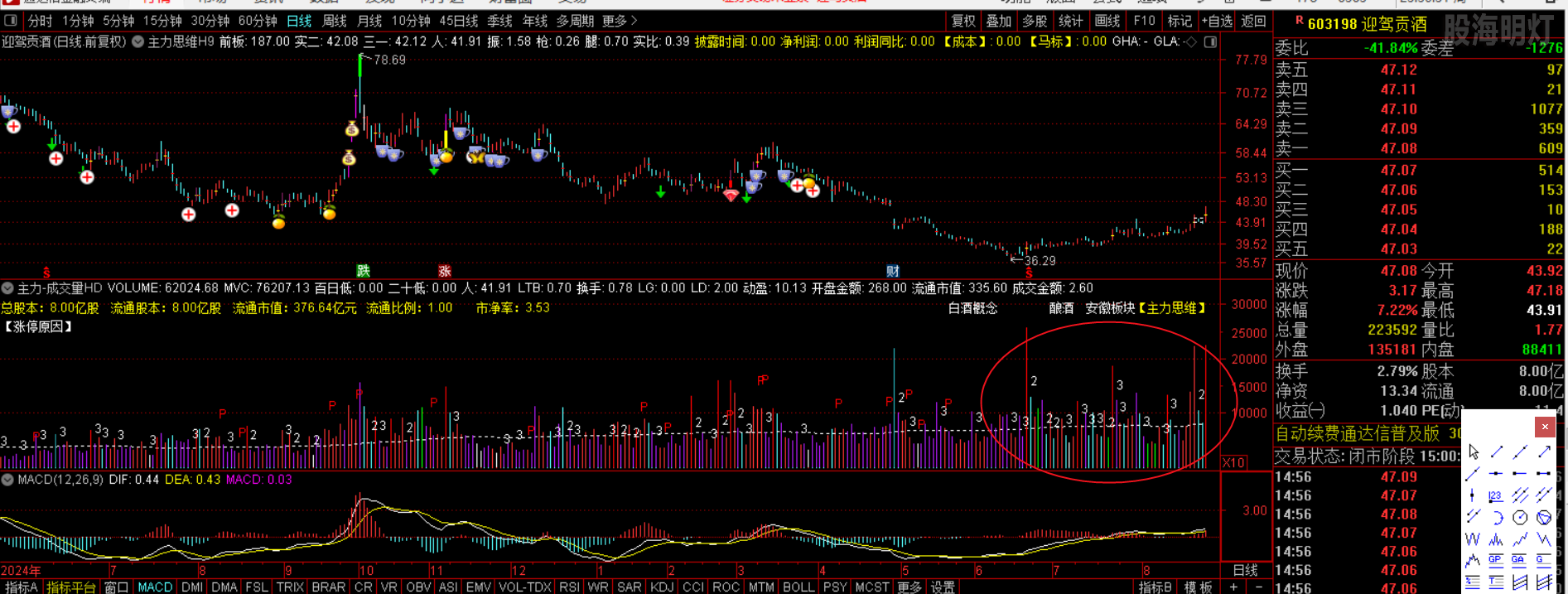1568x594 pixels.
Task: Click the GP line drawing tool
Action: [x=1495, y=561]
